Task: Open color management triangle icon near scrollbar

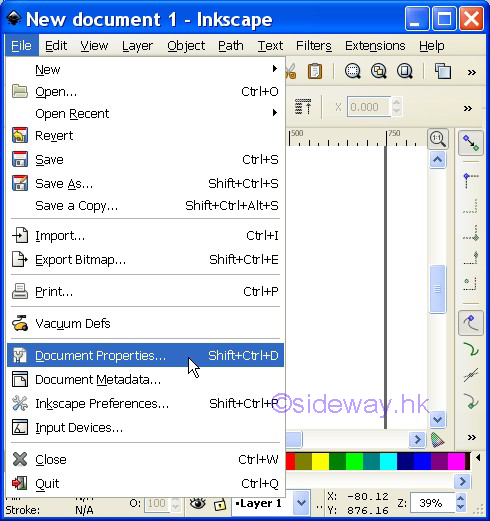Action: coord(438,440)
